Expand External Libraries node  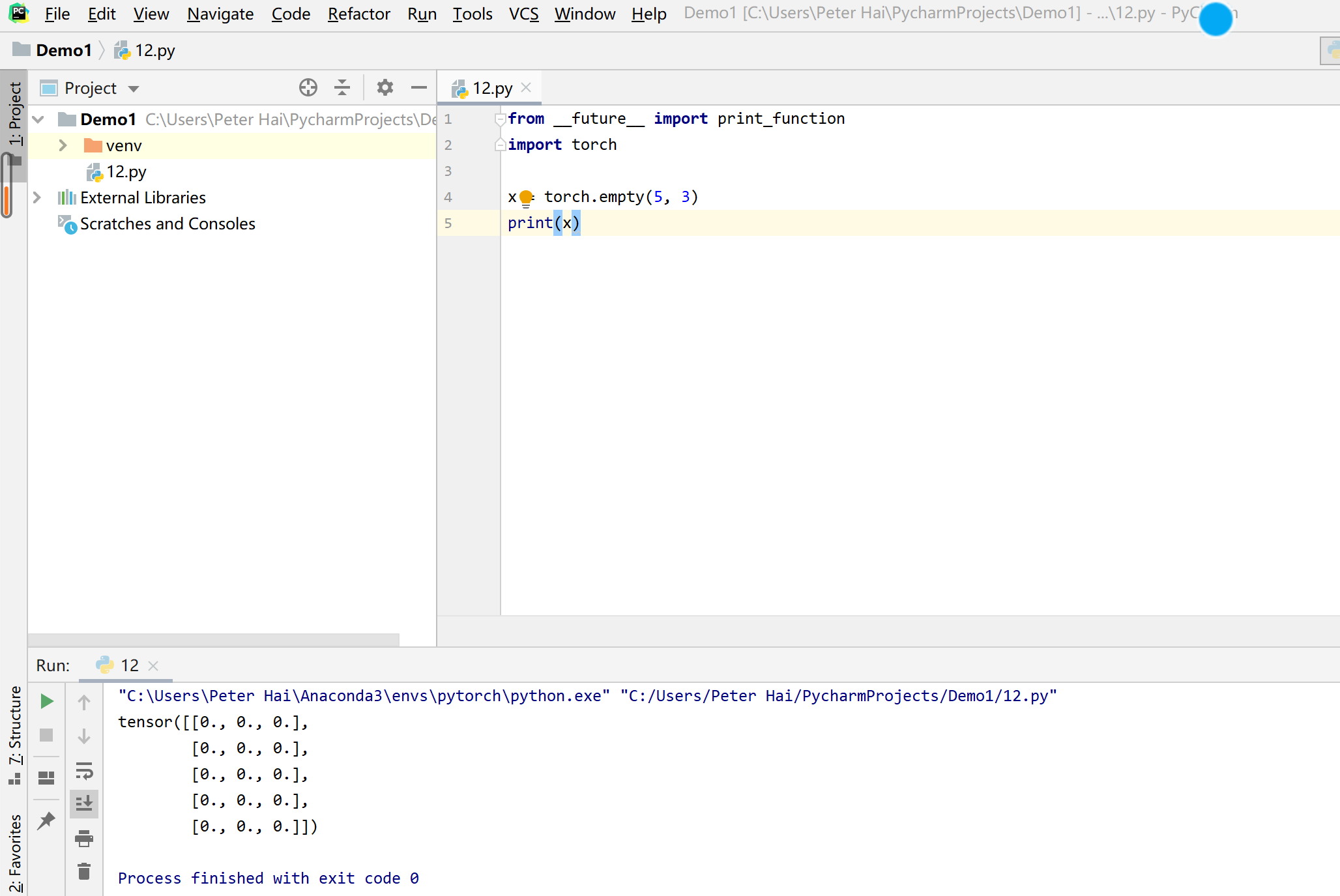pos(37,197)
